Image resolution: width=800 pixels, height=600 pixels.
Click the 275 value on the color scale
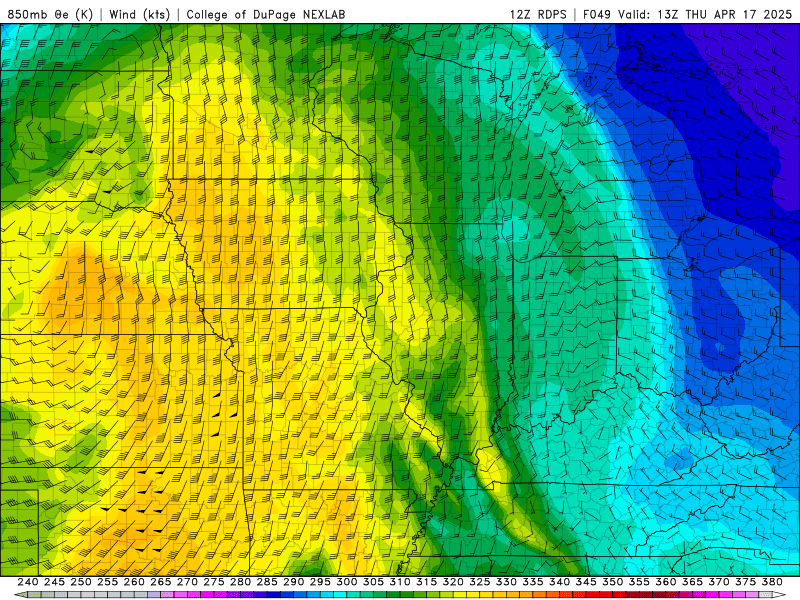[214, 582]
